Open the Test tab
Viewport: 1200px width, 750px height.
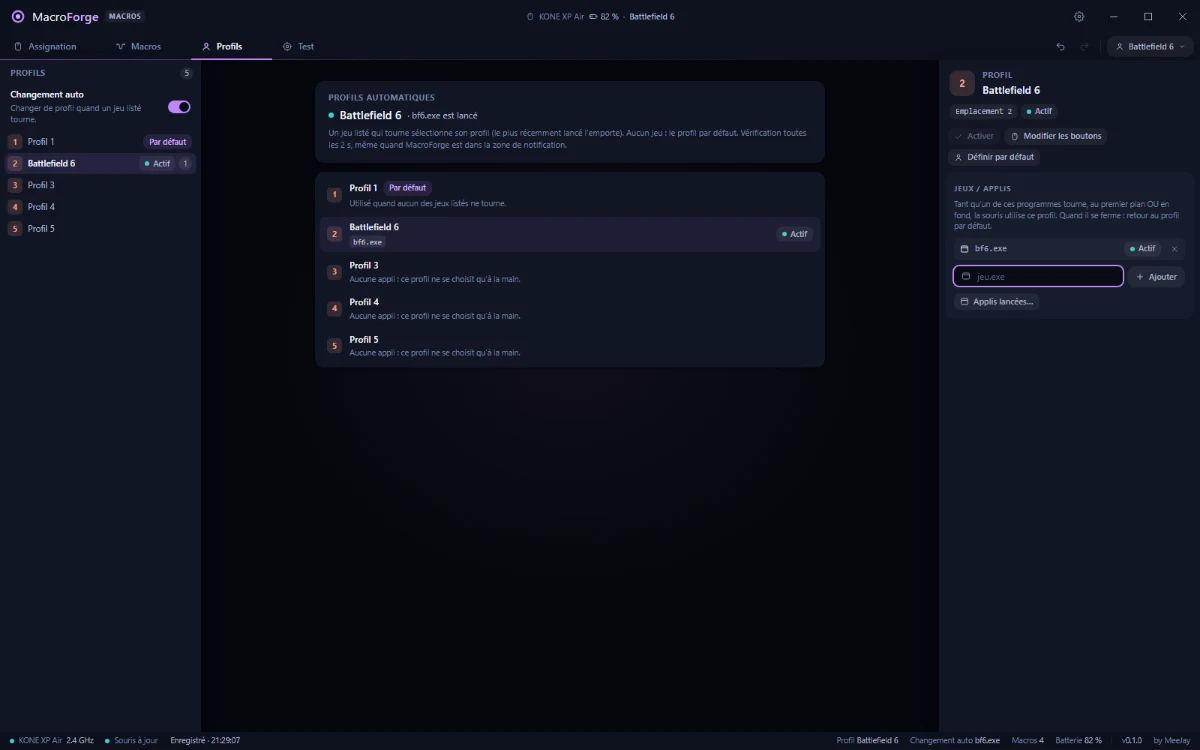coord(299,47)
